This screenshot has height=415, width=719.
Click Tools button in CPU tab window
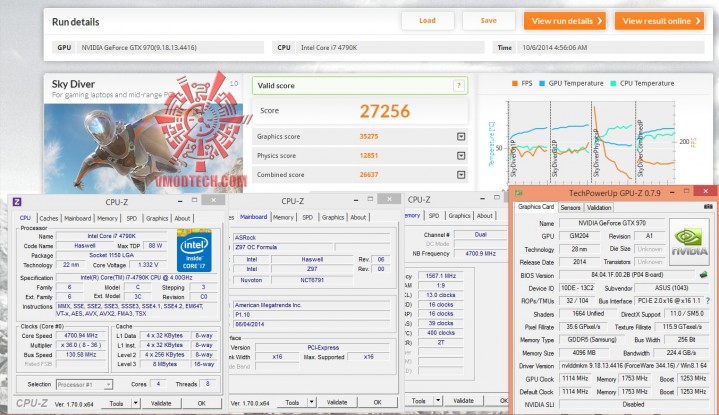point(116,403)
